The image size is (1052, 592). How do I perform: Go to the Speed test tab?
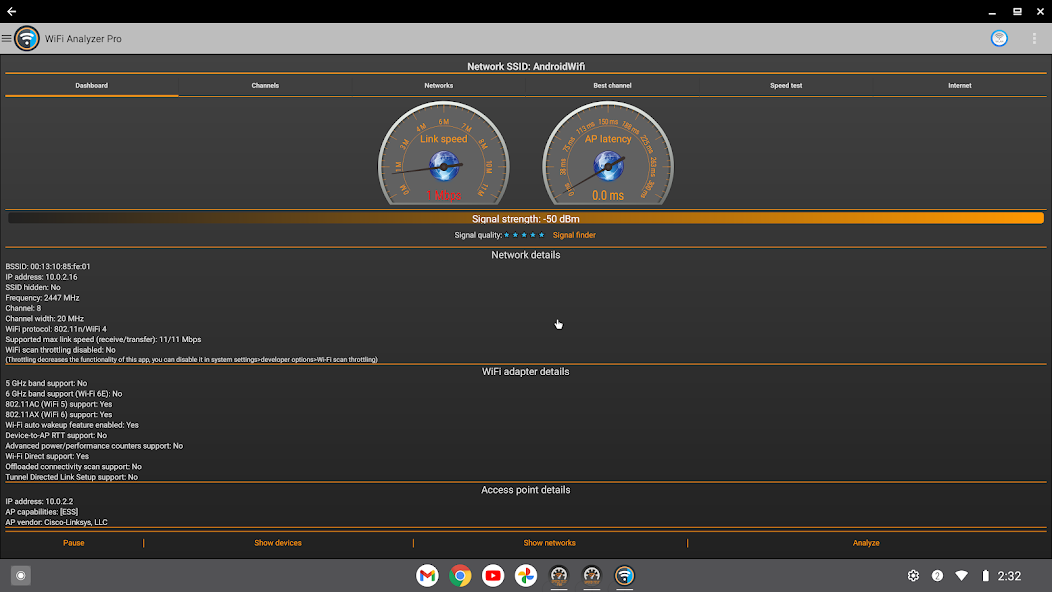(786, 86)
